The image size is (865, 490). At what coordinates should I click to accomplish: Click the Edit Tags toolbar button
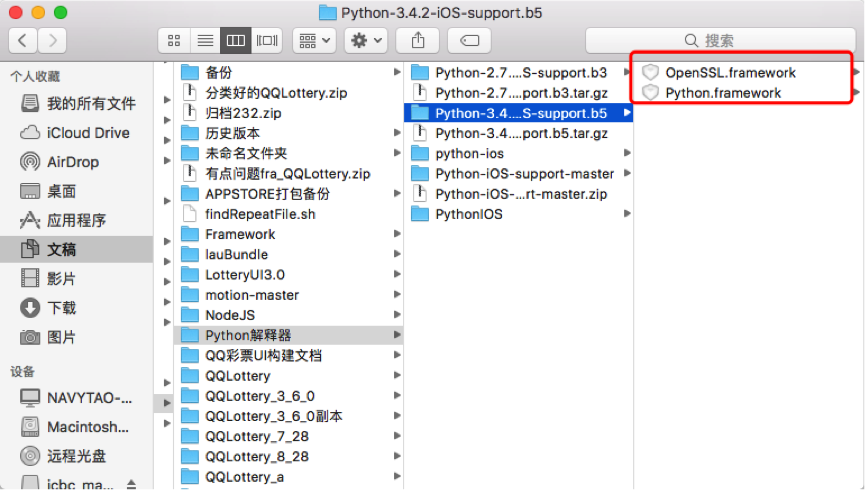coord(469,40)
